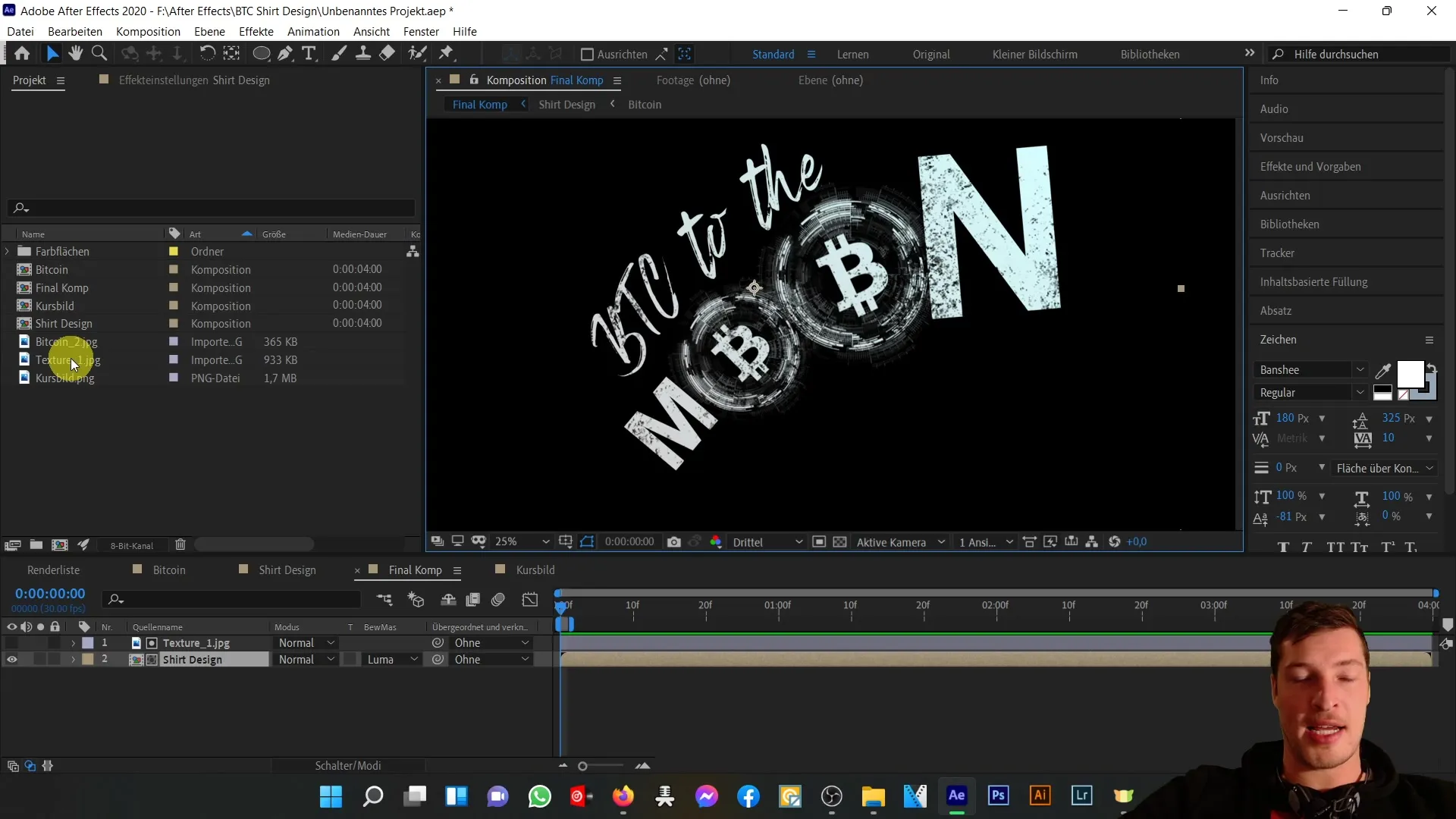This screenshot has height=819, width=1456.
Task: Open composition flowchart icon in timeline
Action: pyautogui.click(x=384, y=600)
